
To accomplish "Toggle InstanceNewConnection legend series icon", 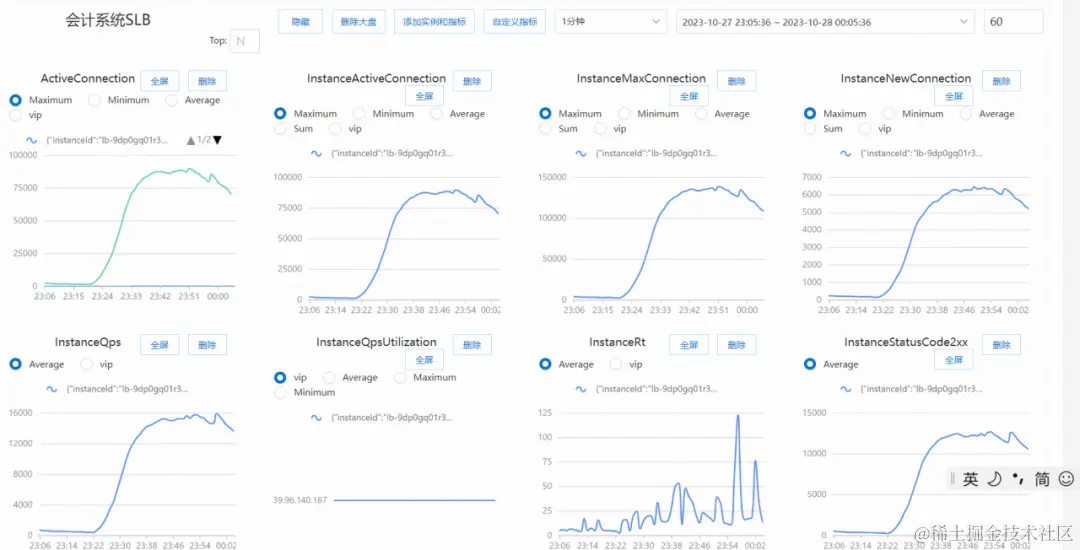I will coord(846,154).
